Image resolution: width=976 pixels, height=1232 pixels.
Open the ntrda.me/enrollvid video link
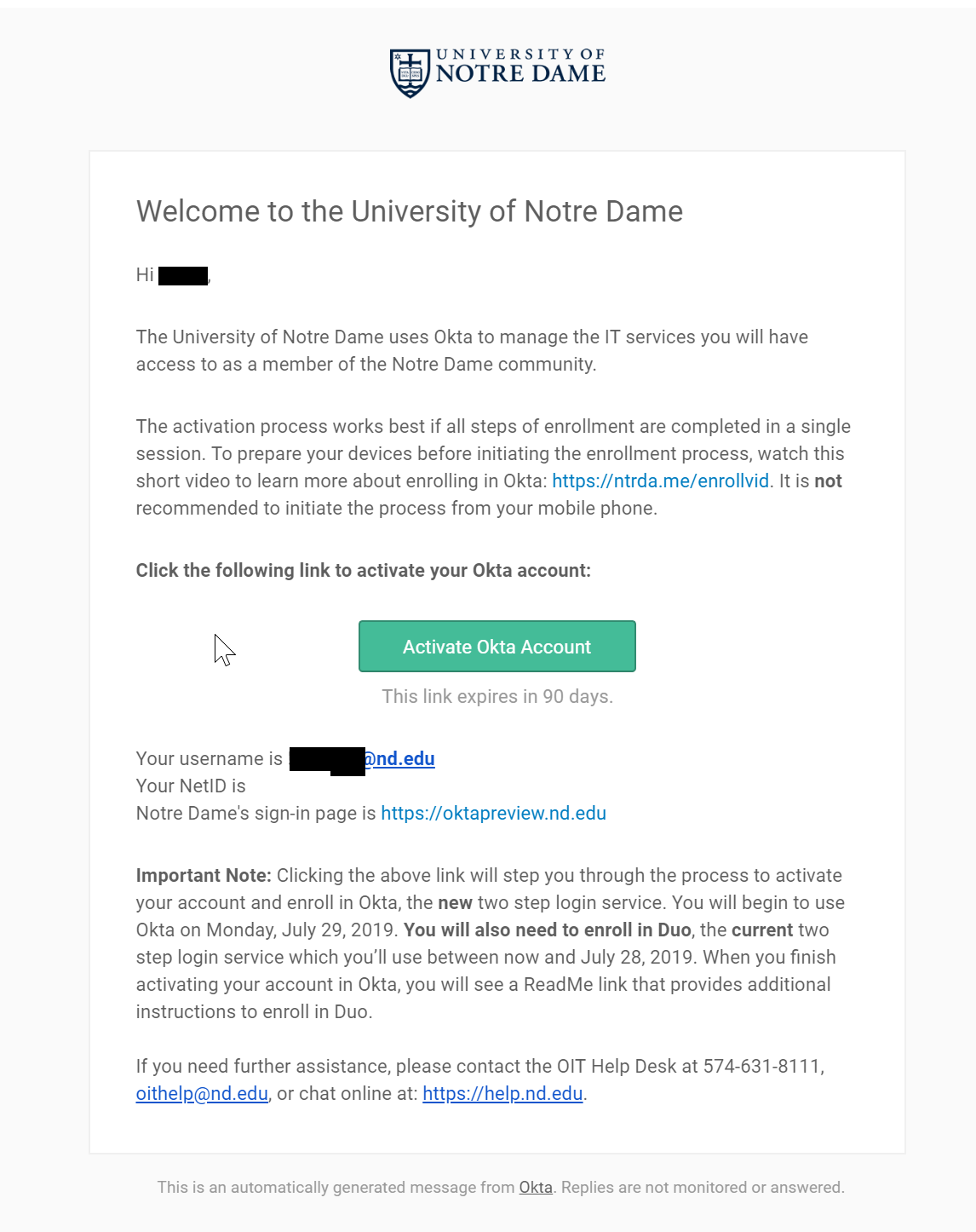660,481
